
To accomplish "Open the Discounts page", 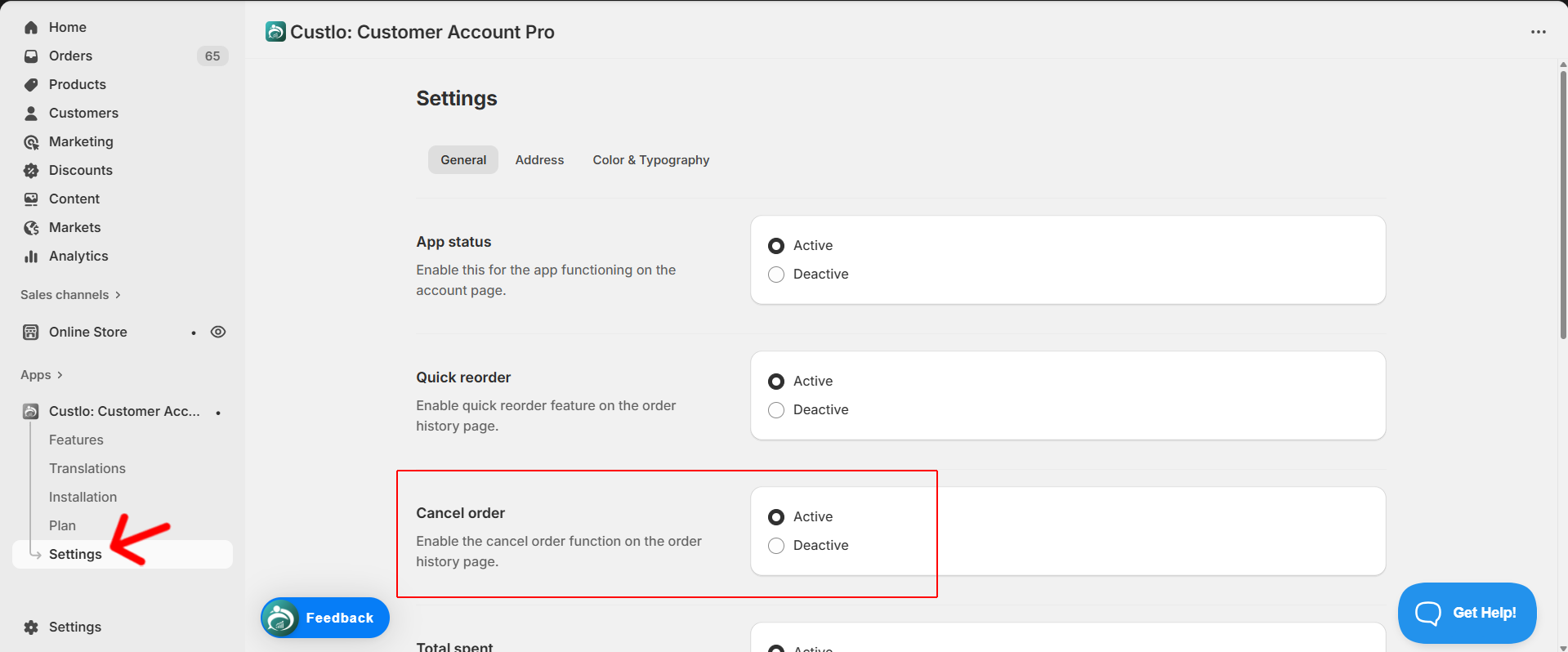I will (x=81, y=171).
